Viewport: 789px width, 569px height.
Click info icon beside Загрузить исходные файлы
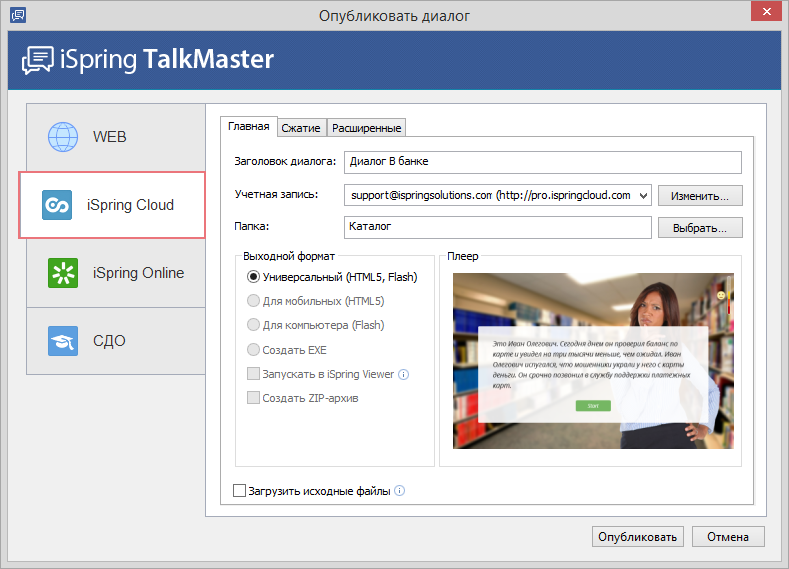pos(400,491)
